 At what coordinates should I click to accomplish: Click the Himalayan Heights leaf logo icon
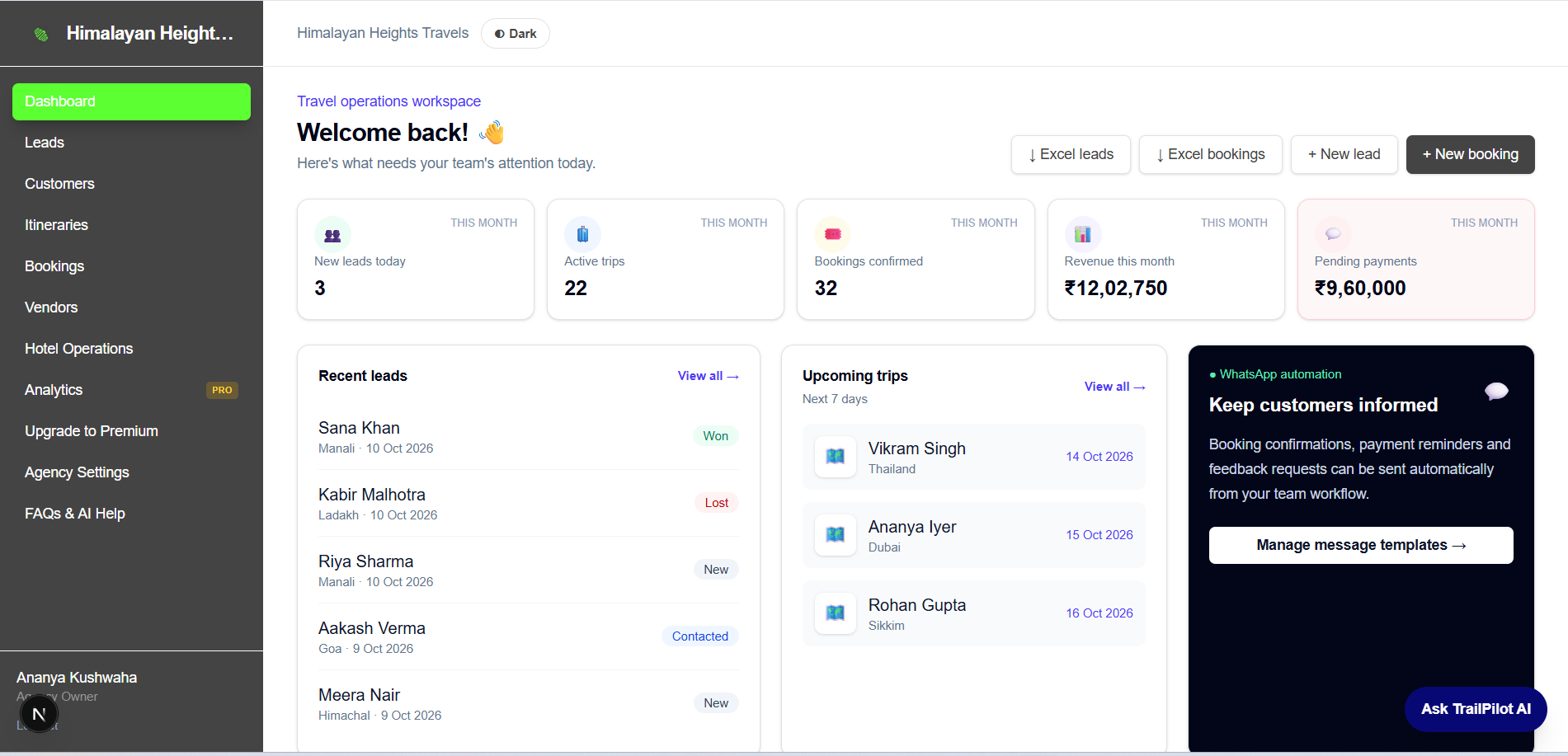coord(41,34)
